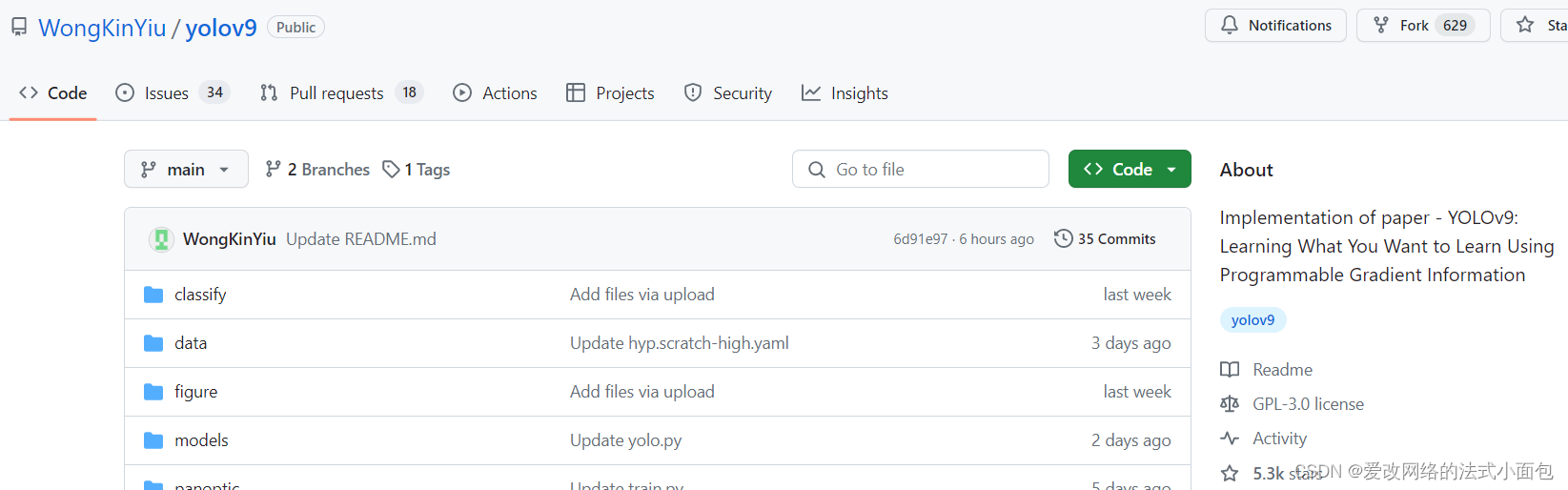Open the Update yolo.py commit
This screenshot has width=1568, height=490.
point(625,440)
